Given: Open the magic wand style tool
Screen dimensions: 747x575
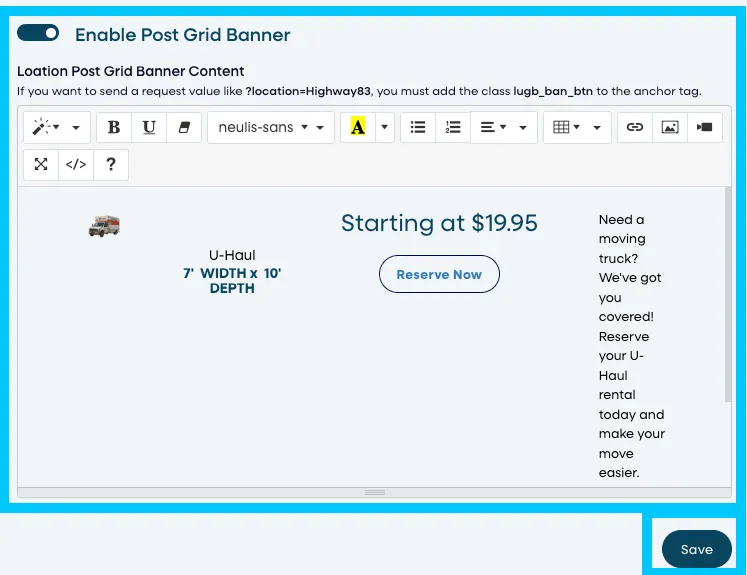Looking at the screenshot, I should pos(45,127).
